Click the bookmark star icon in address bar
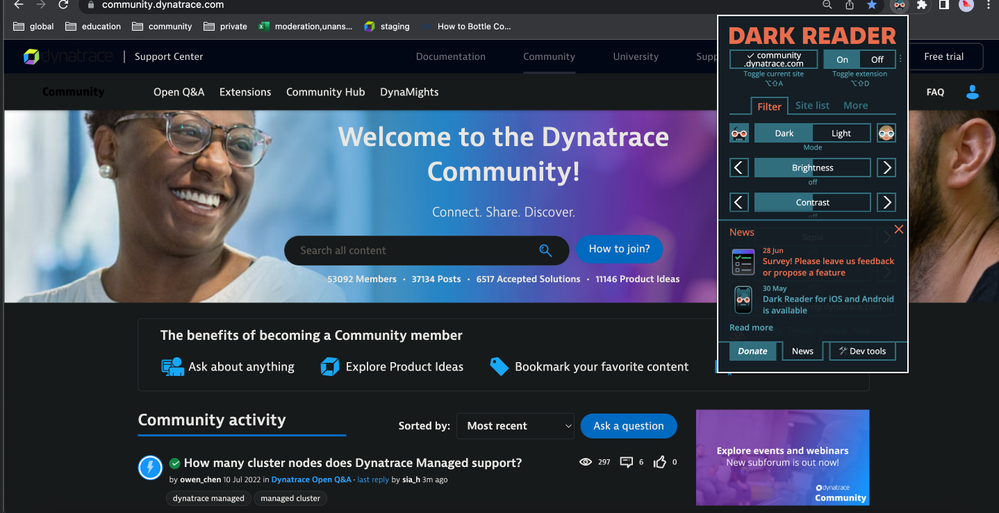The width and height of the screenshot is (999, 513). tap(872, 5)
